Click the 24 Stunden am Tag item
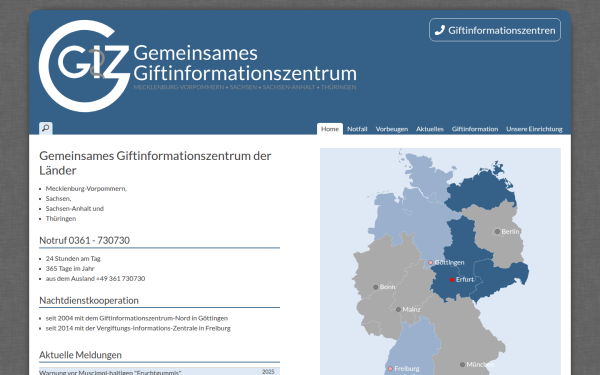Viewport: 600px width, 375px height. pyautogui.click(x=73, y=259)
